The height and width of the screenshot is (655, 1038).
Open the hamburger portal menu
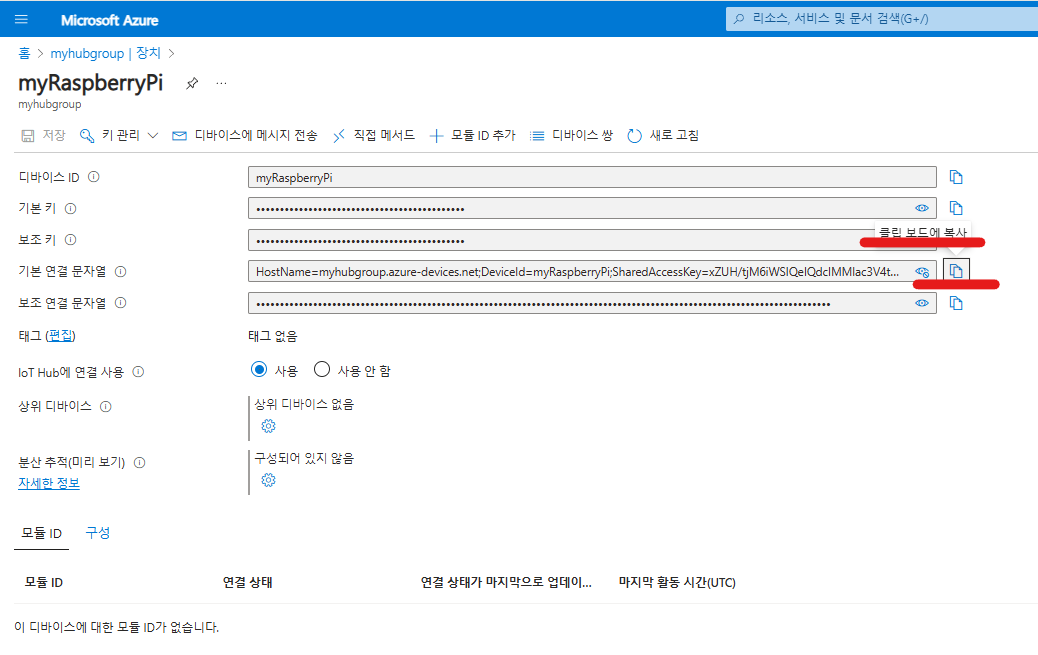click(x=21, y=19)
